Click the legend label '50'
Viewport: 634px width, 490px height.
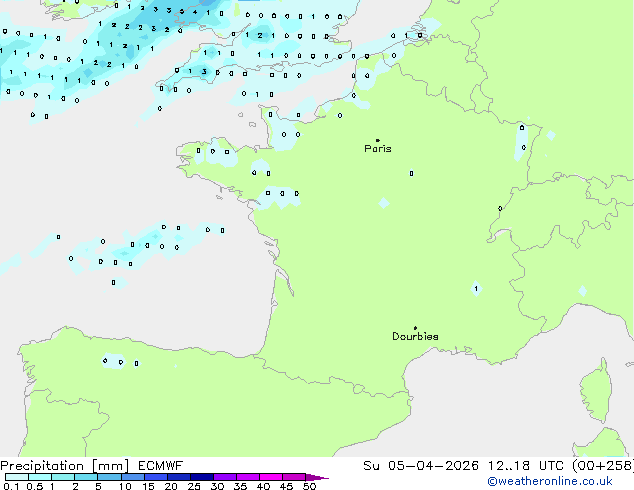(x=310, y=486)
